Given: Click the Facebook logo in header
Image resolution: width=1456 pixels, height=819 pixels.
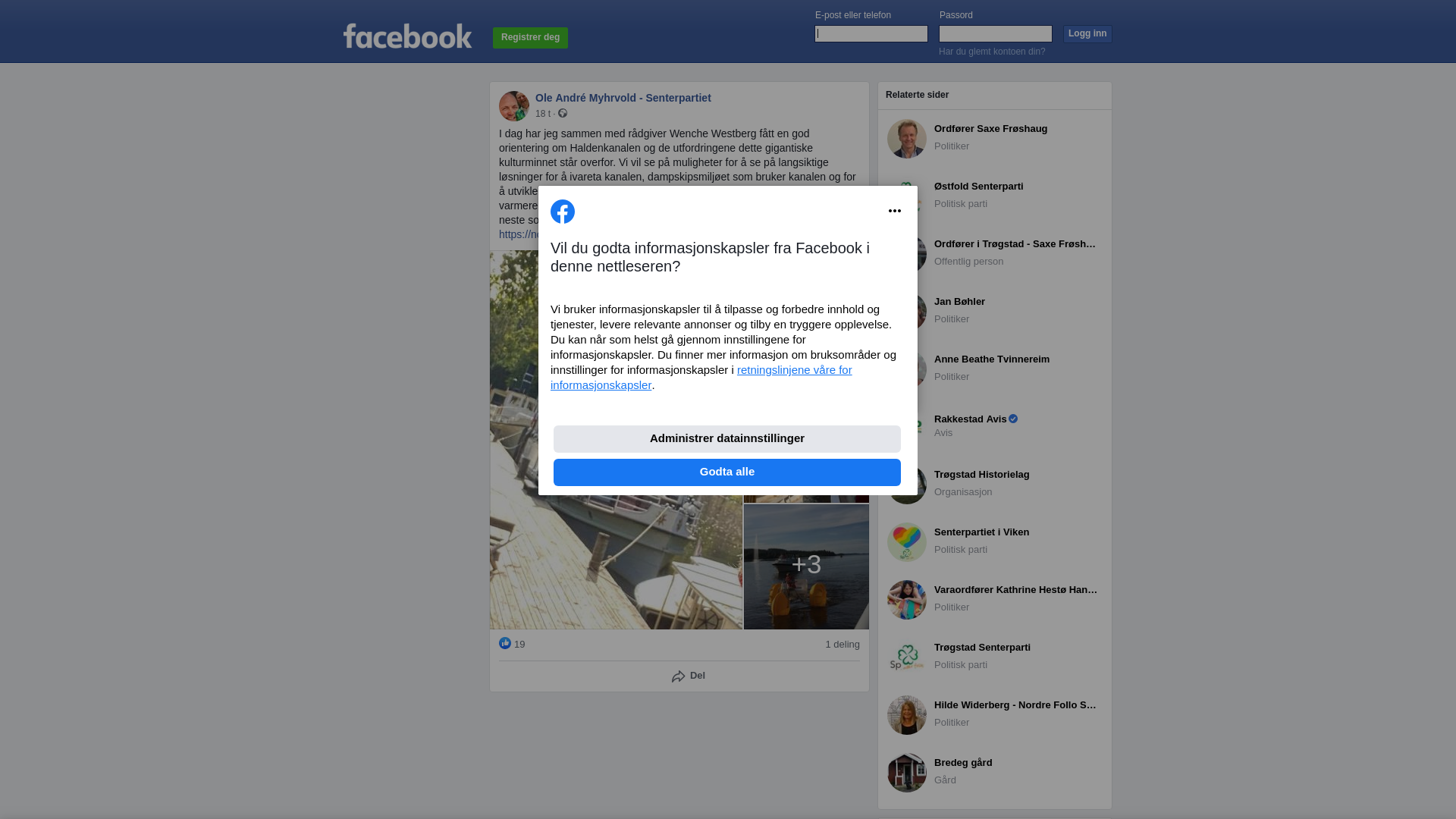Looking at the screenshot, I should [407, 36].
